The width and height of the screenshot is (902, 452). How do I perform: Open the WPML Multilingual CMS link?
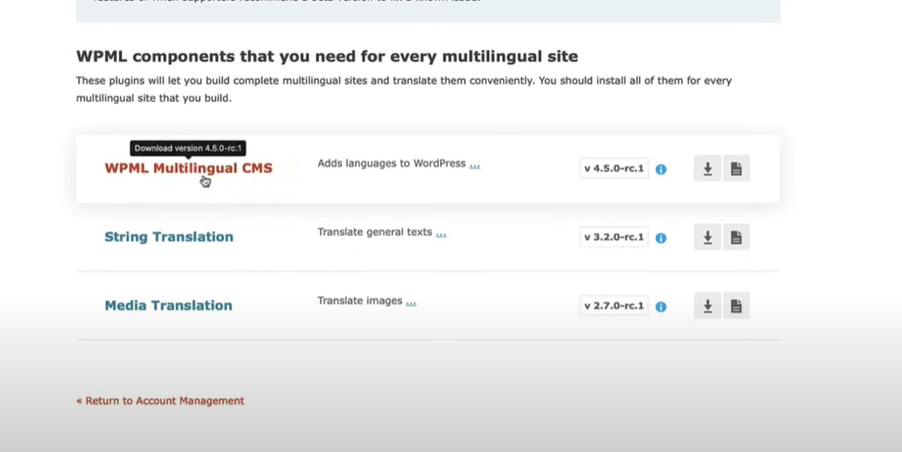click(x=189, y=168)
